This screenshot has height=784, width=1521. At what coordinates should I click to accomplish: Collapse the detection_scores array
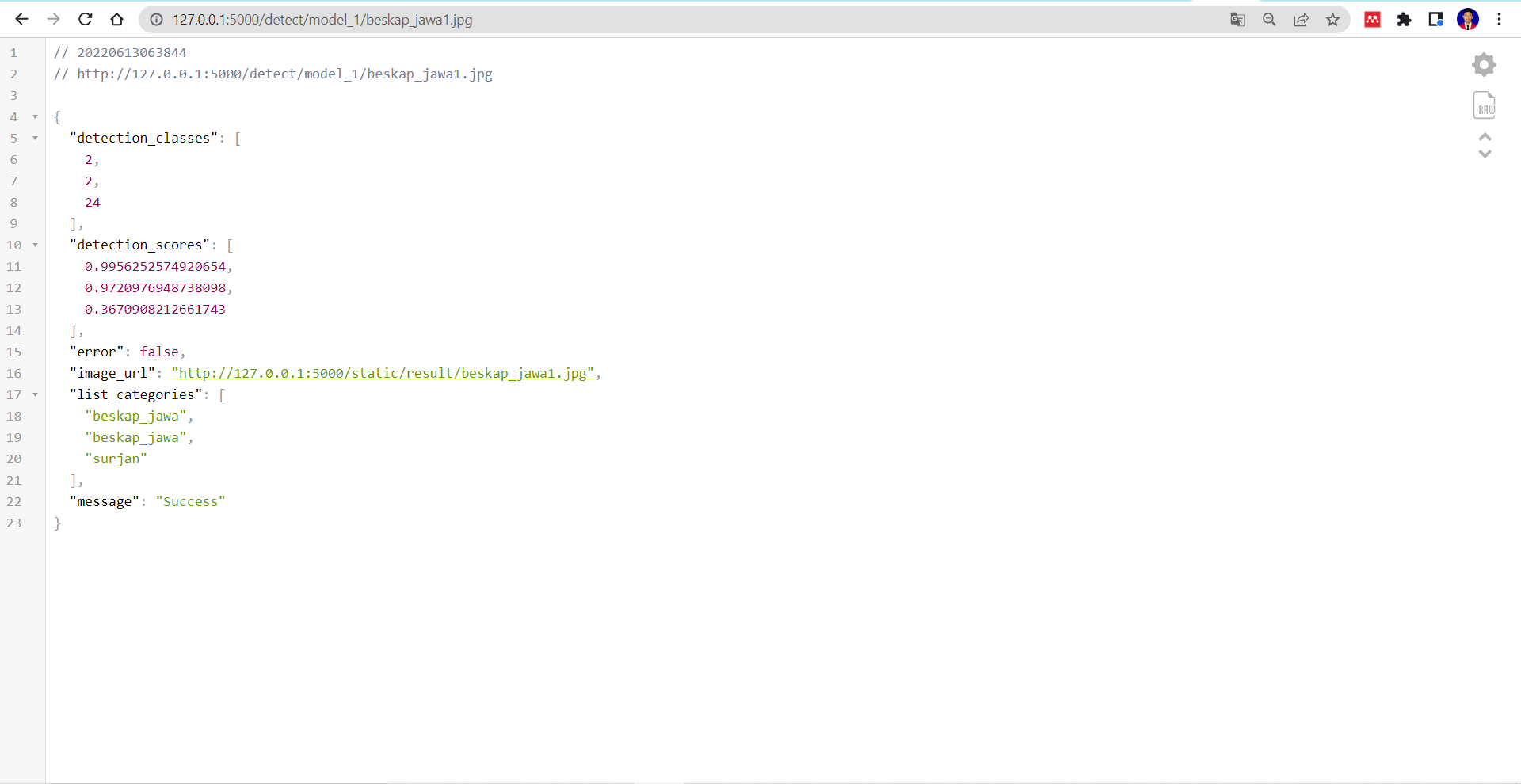tap(35, 245)
